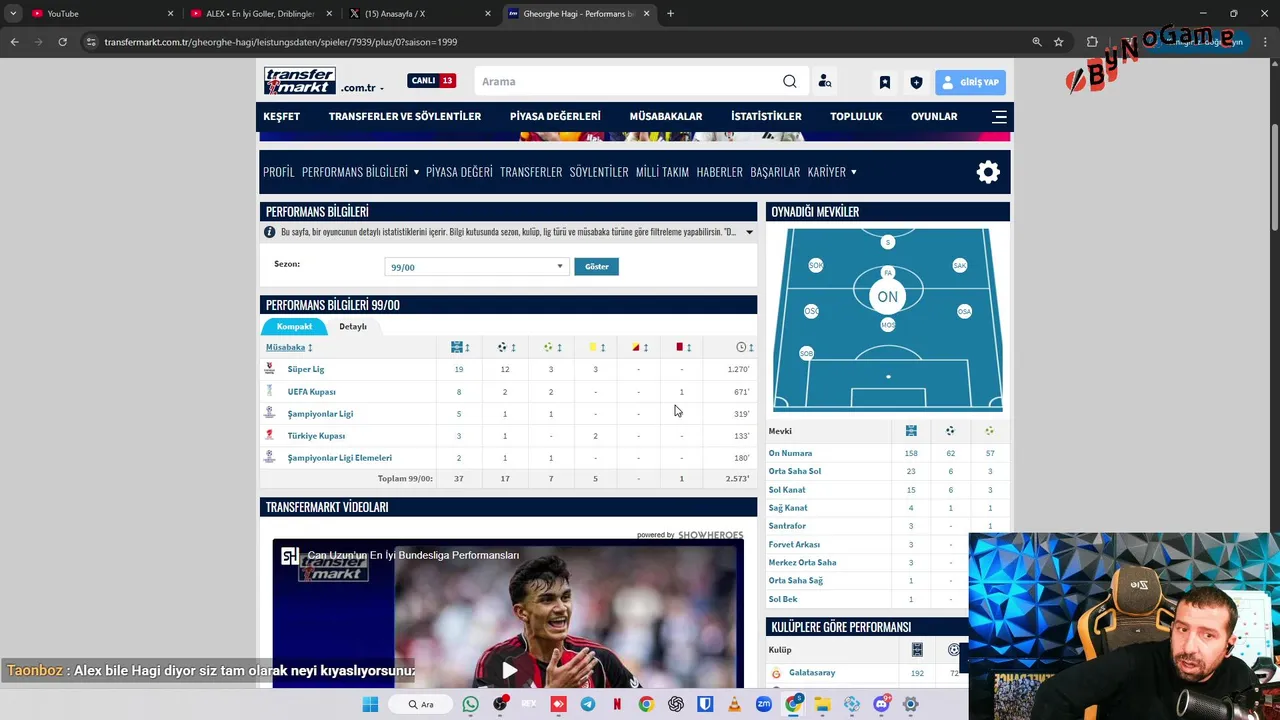1280x720 pixels.
Task: Click the Transfermarkt logo
Action: point(300,81)
